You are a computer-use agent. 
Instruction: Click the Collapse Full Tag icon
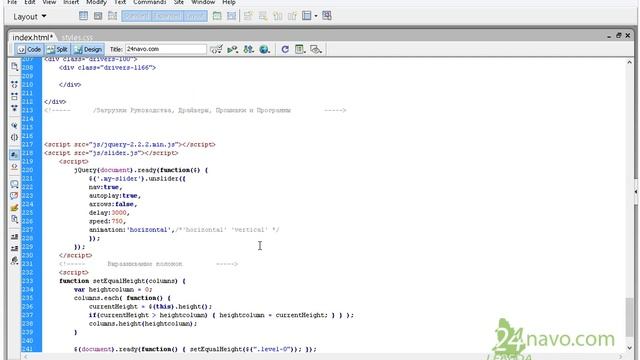click(x=14, y=84)
